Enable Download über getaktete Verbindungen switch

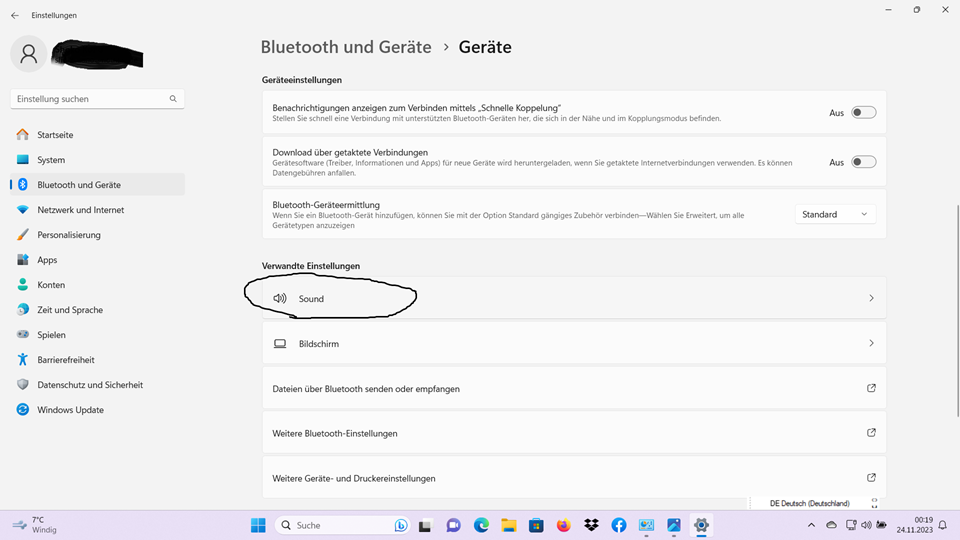[x=863, y=162]
